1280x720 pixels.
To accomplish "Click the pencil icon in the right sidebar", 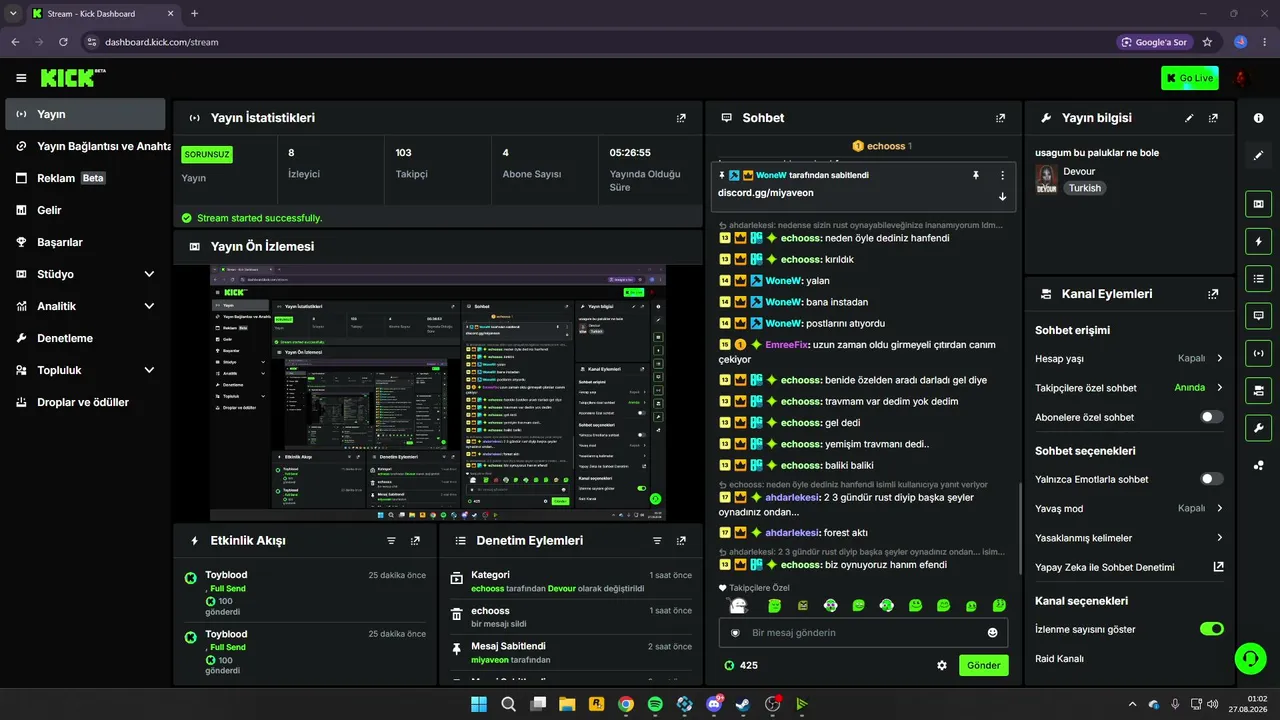I will (x=1258, y=156).
